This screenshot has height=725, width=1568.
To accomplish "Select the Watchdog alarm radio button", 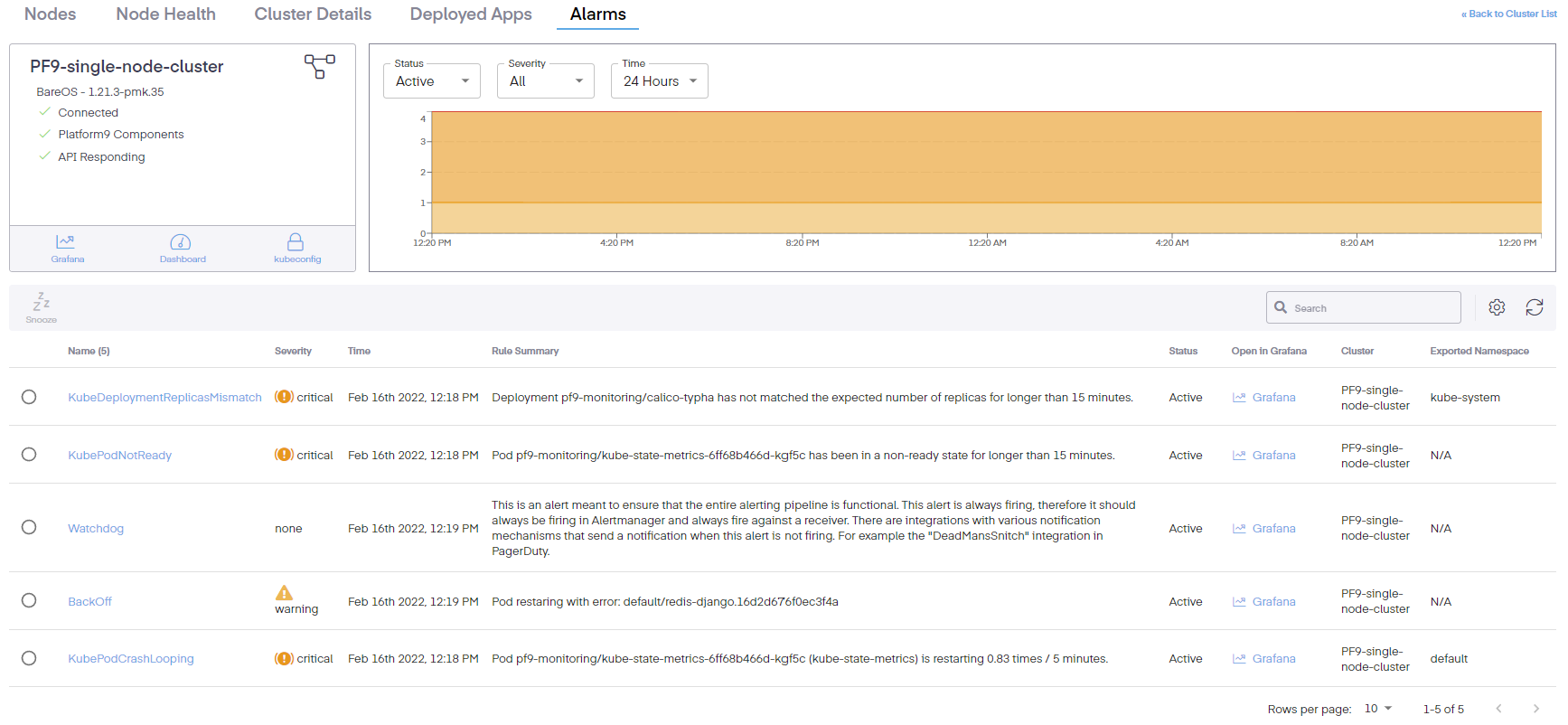I will 29,528.
